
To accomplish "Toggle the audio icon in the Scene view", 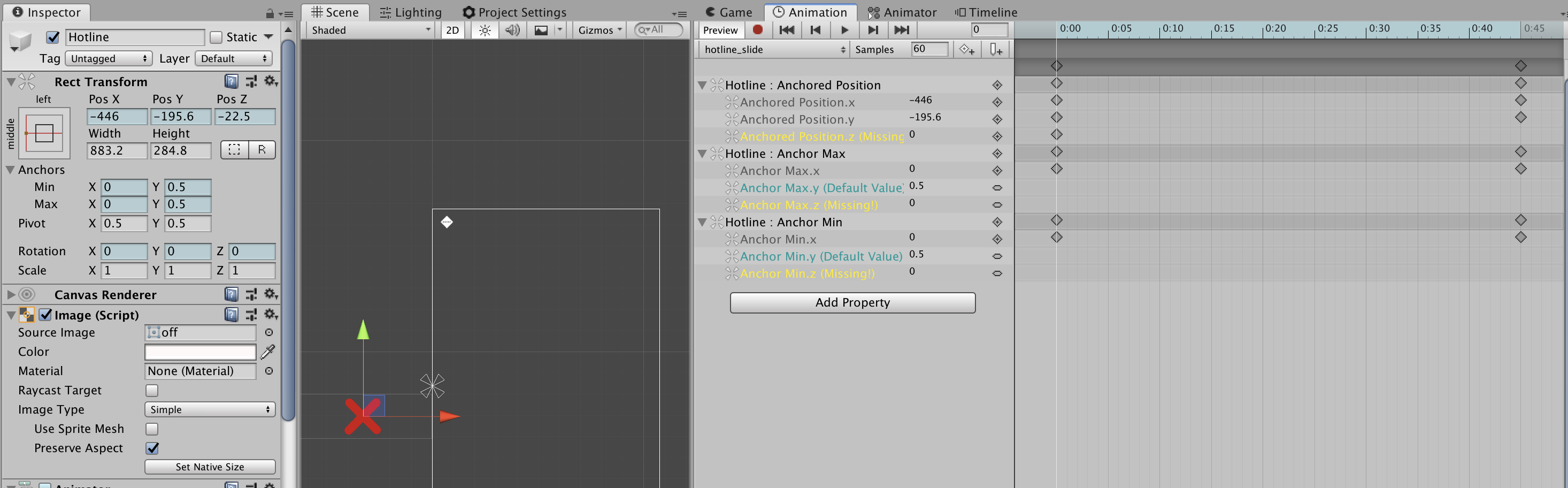I will [512, 29].
